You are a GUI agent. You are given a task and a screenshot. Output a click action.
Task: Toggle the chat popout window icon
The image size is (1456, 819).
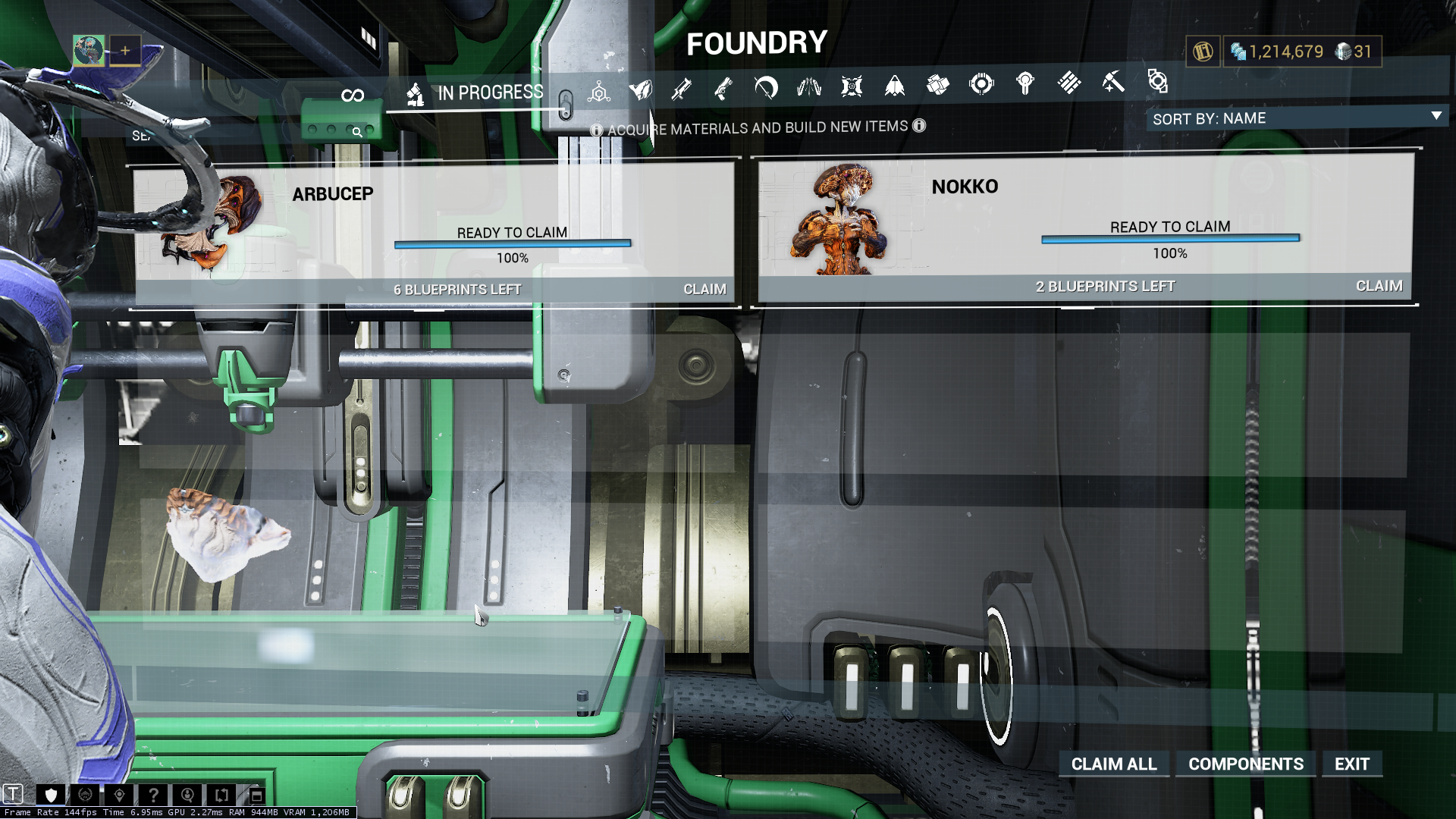point(256,795)
